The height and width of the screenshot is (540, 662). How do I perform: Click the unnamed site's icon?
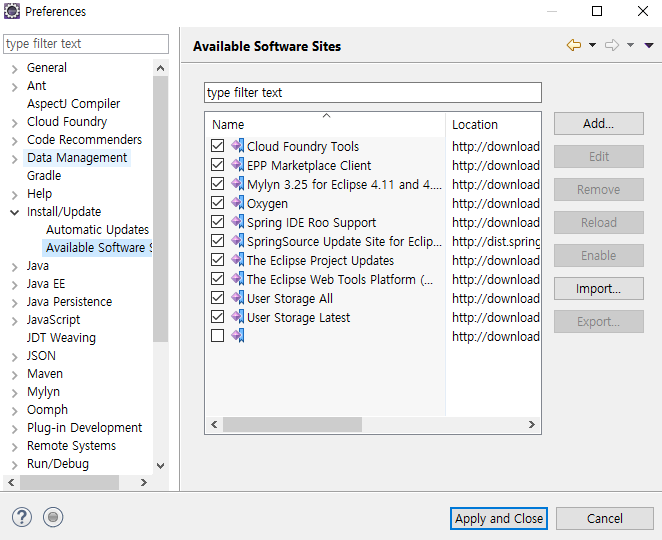[238, 336]
